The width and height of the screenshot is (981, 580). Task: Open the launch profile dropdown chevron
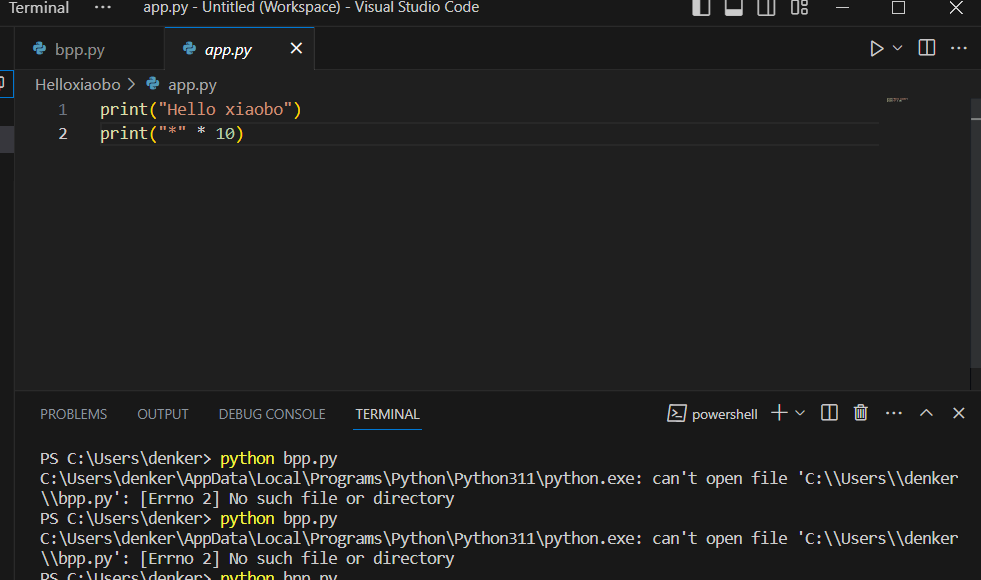[800, 413]
